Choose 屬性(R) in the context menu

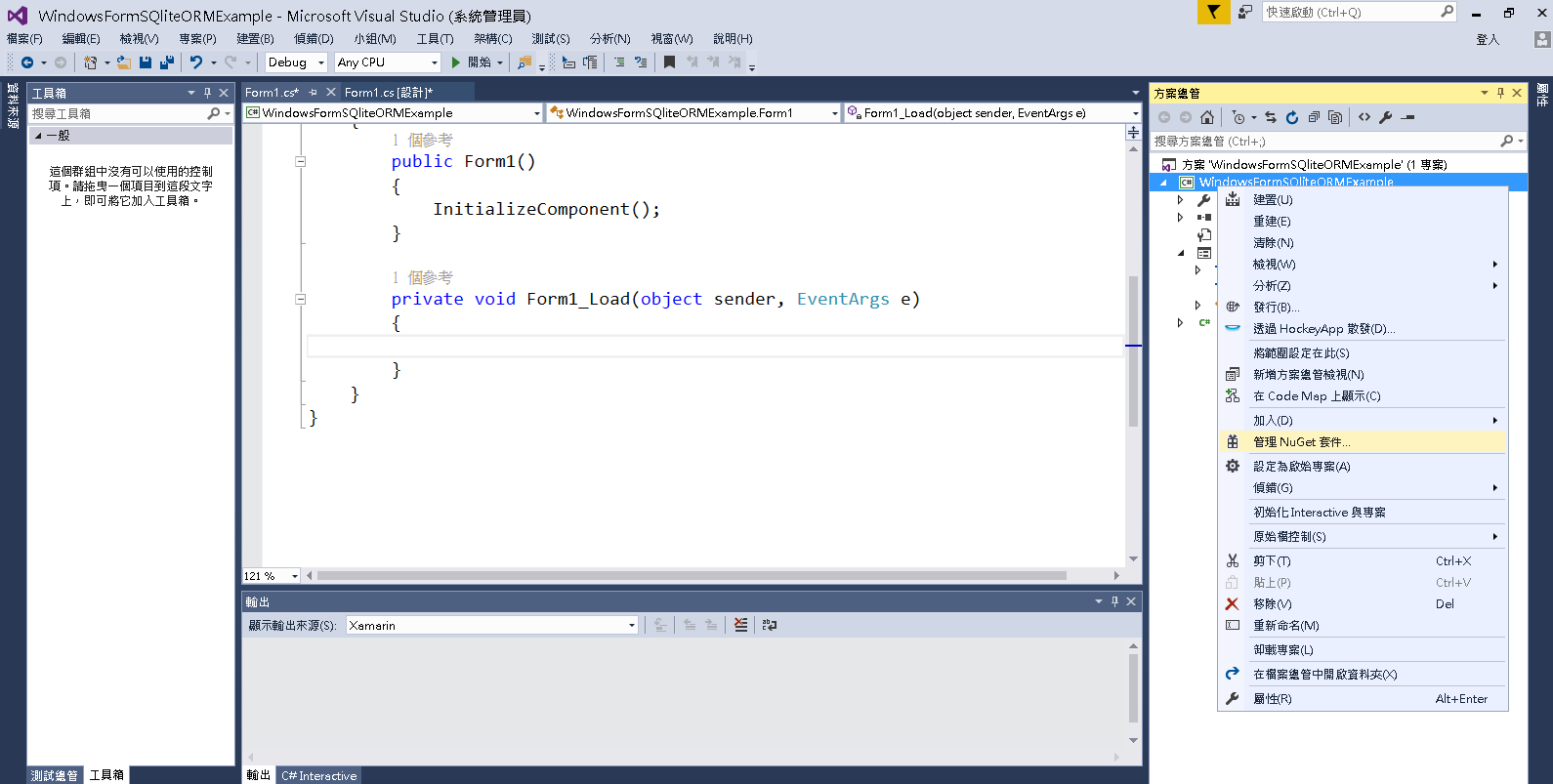click(1363, 699)
